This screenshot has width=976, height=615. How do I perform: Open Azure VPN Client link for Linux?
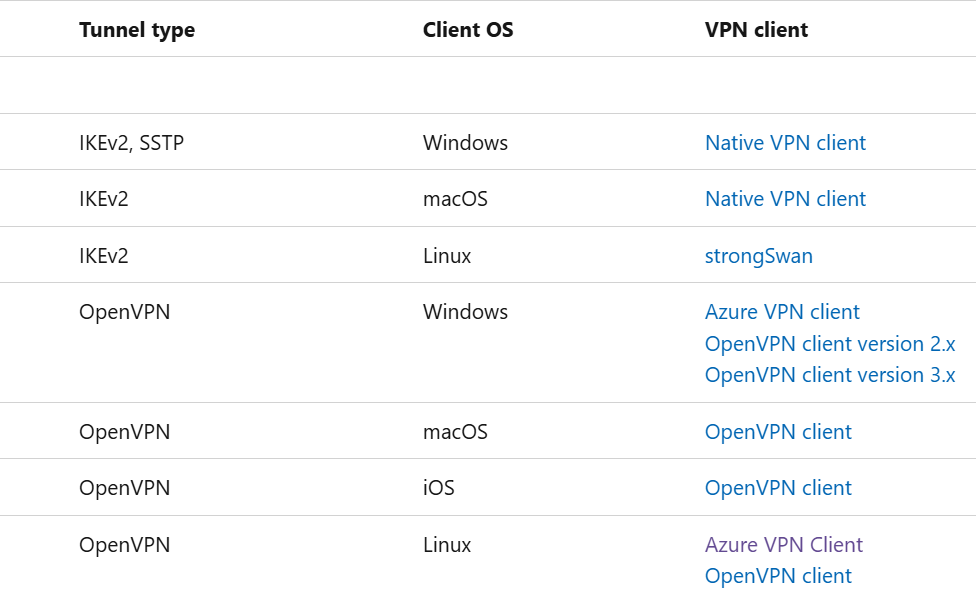pyautogui.click(x=784, y=545)
